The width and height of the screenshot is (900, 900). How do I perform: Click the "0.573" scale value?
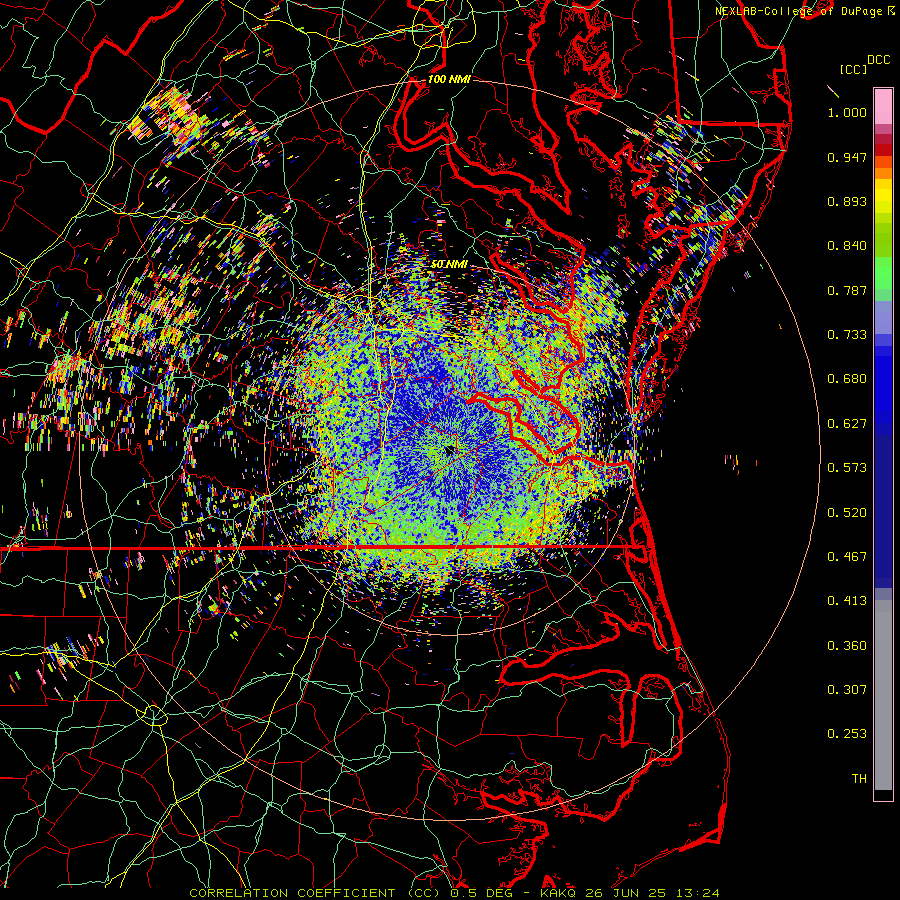tap(847, 468)
